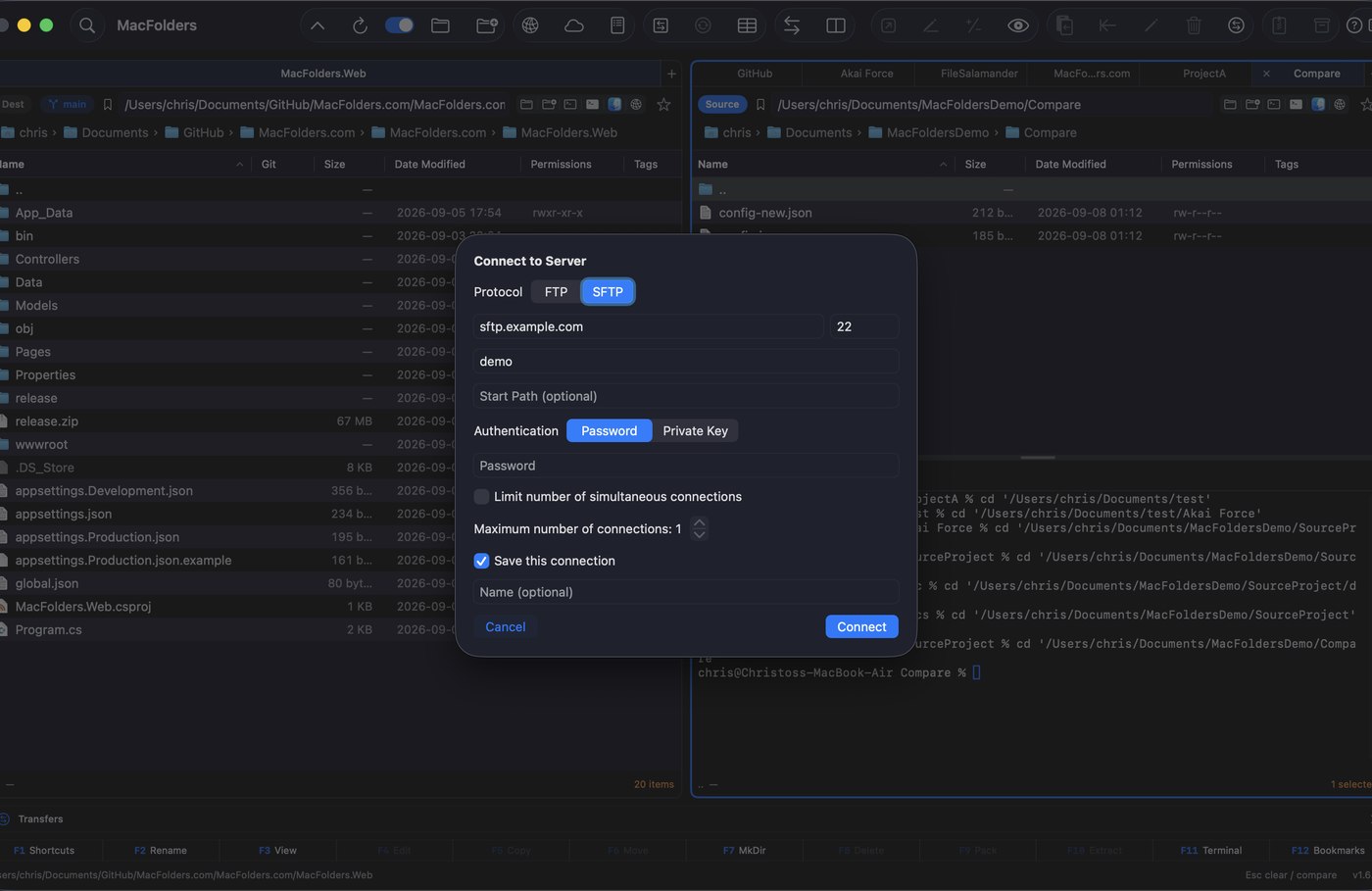The width and height of the screenshot is (1372, 891).
Task: Select SFTP protocol option
Action: 608,292
